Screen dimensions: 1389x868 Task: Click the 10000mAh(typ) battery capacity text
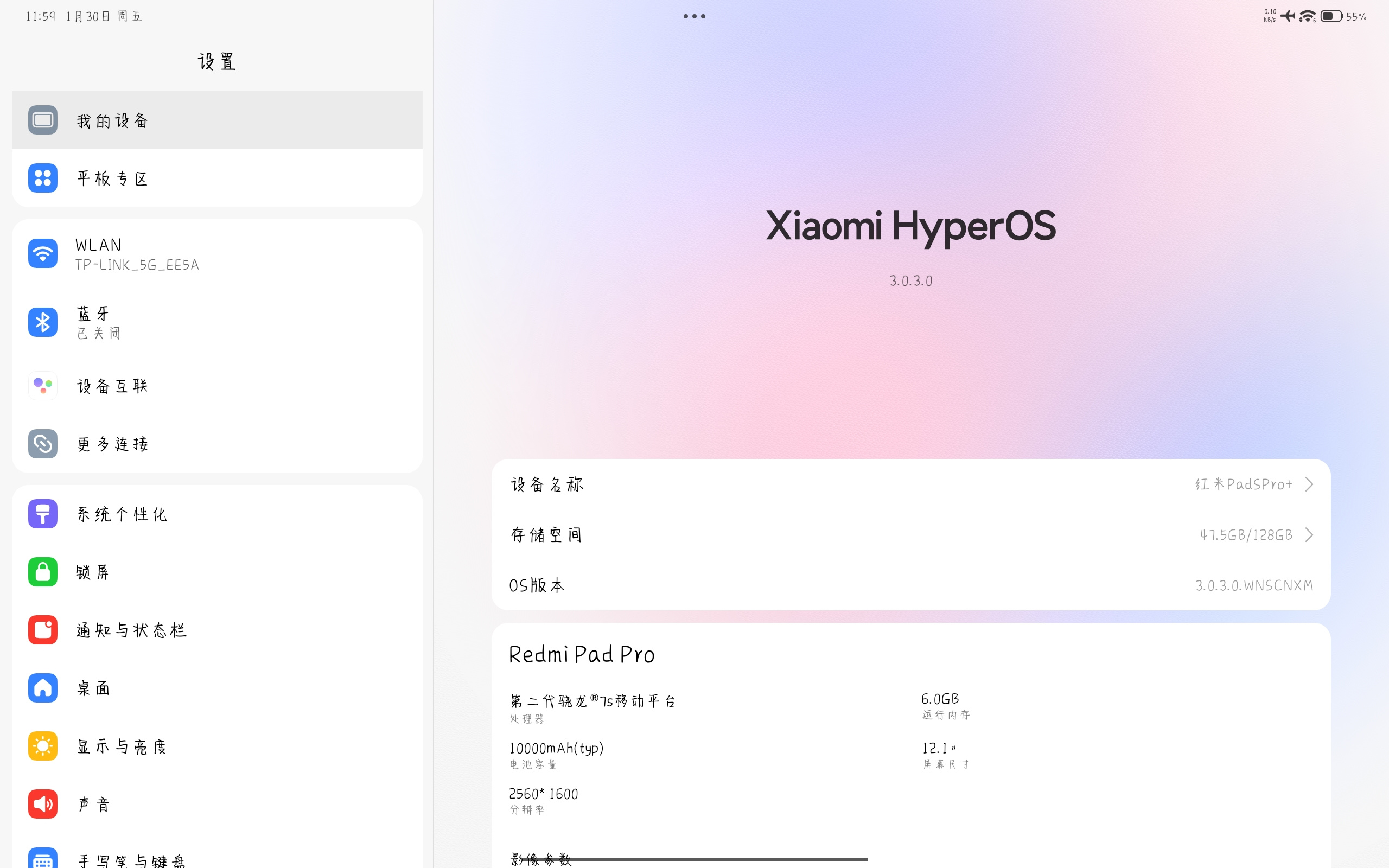tap(556, 748)
